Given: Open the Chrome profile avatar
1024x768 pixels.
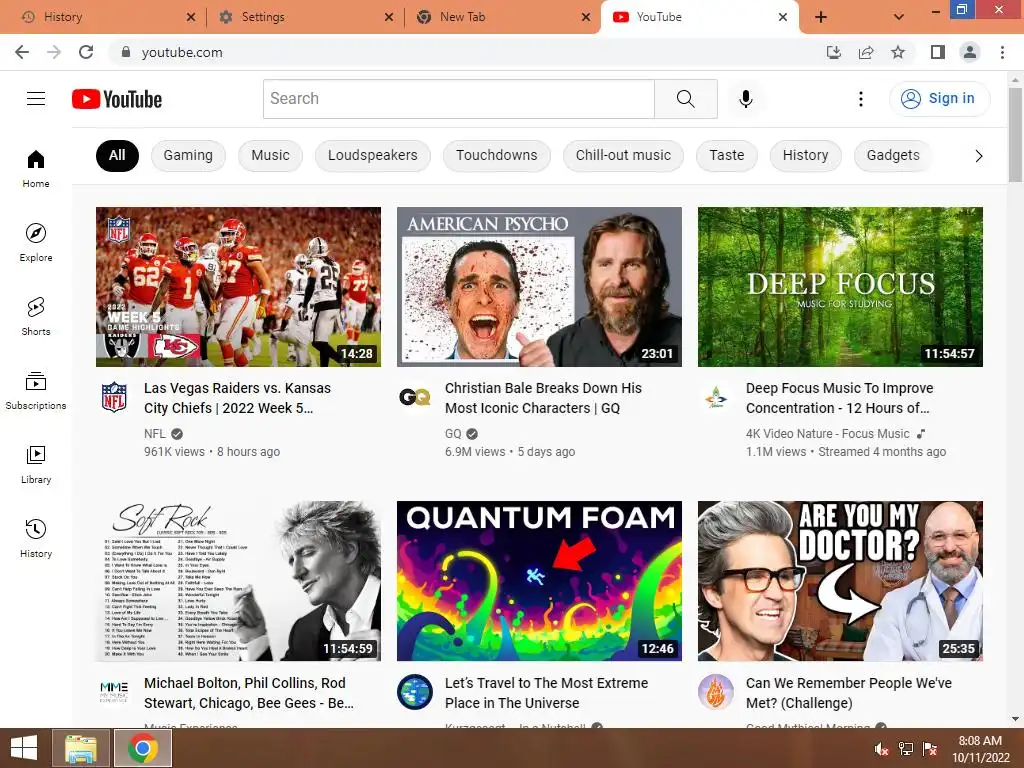Looking at the screenshot, I should pos(970,52).
